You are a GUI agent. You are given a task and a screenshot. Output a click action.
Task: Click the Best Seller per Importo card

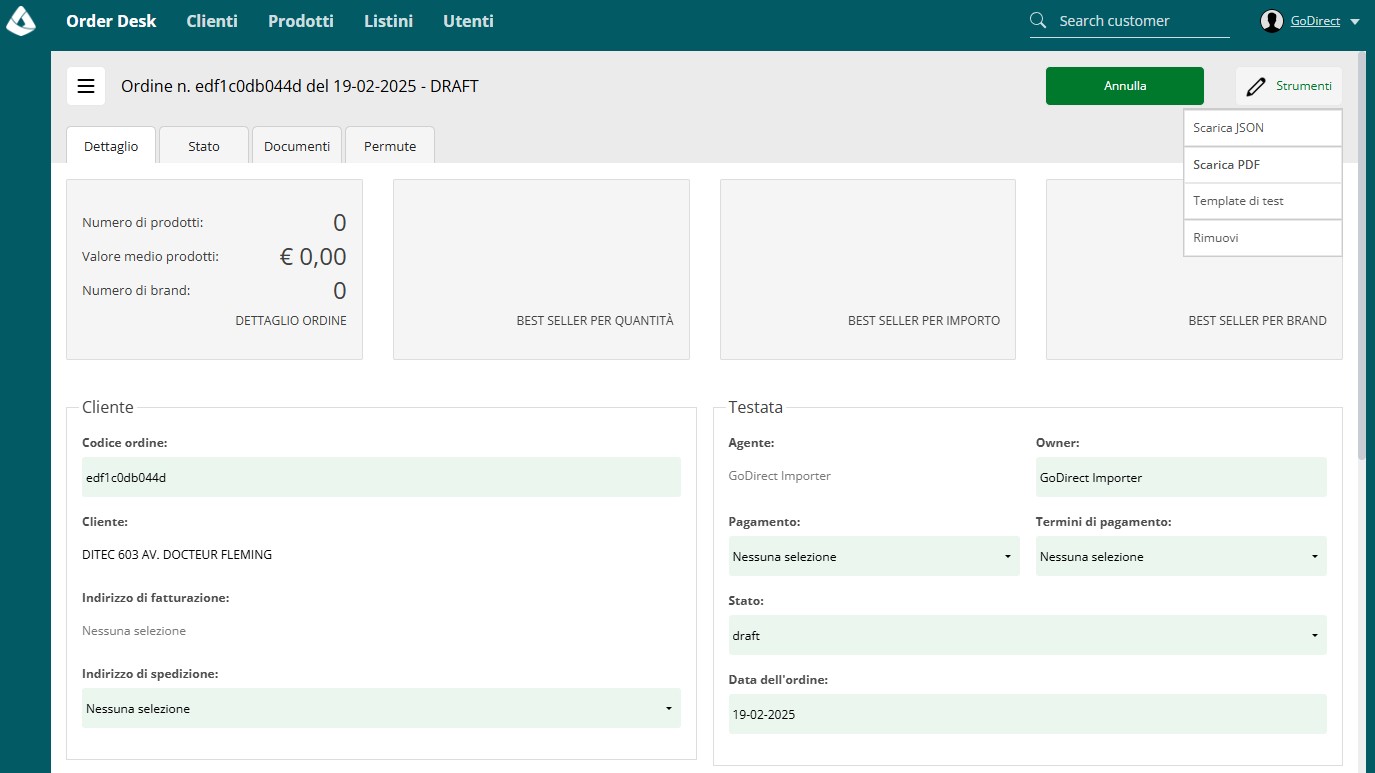[868, 269]
